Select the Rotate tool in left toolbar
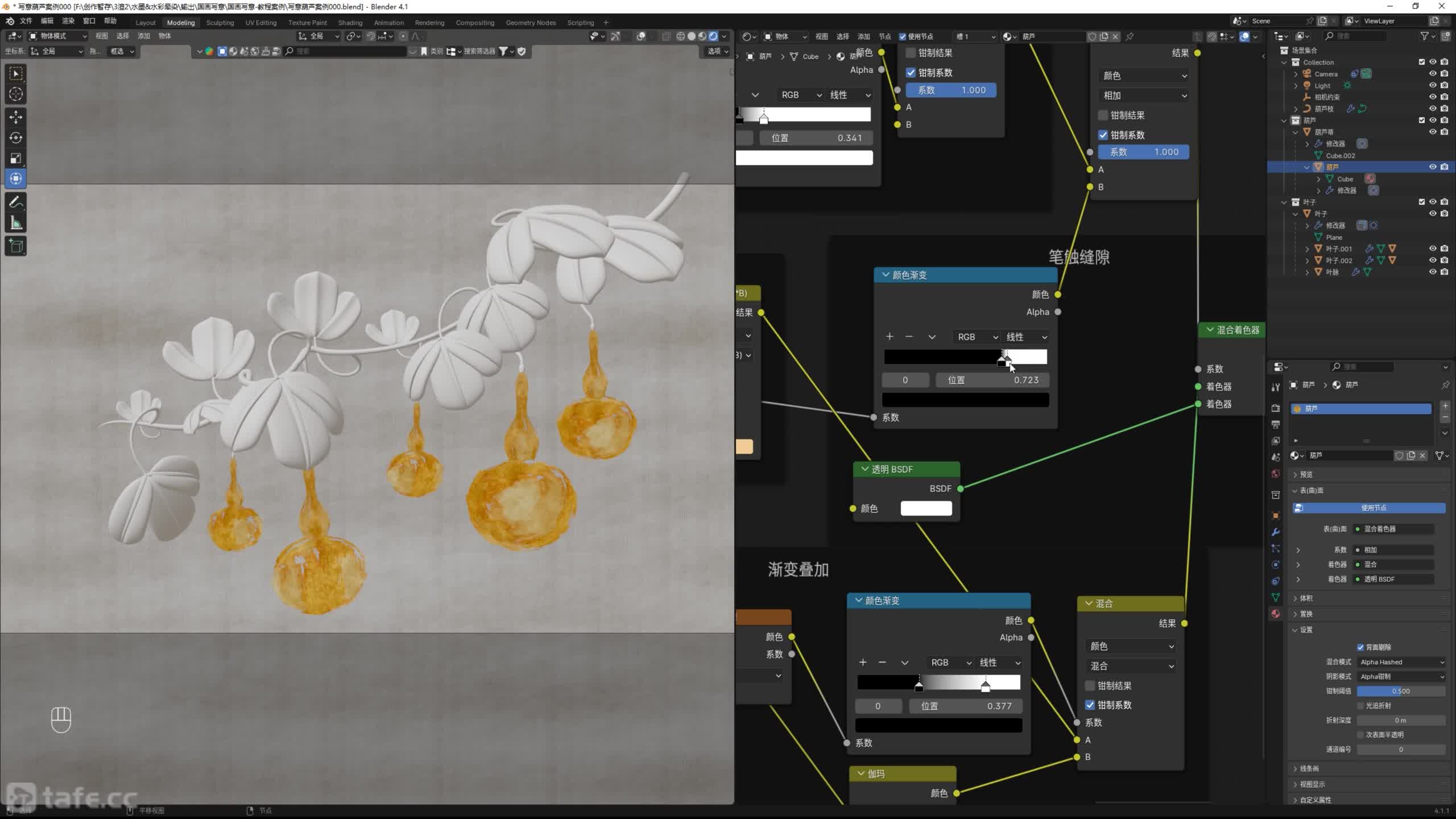The height and width of the screenshot is (819, 1456). (16, 138)
